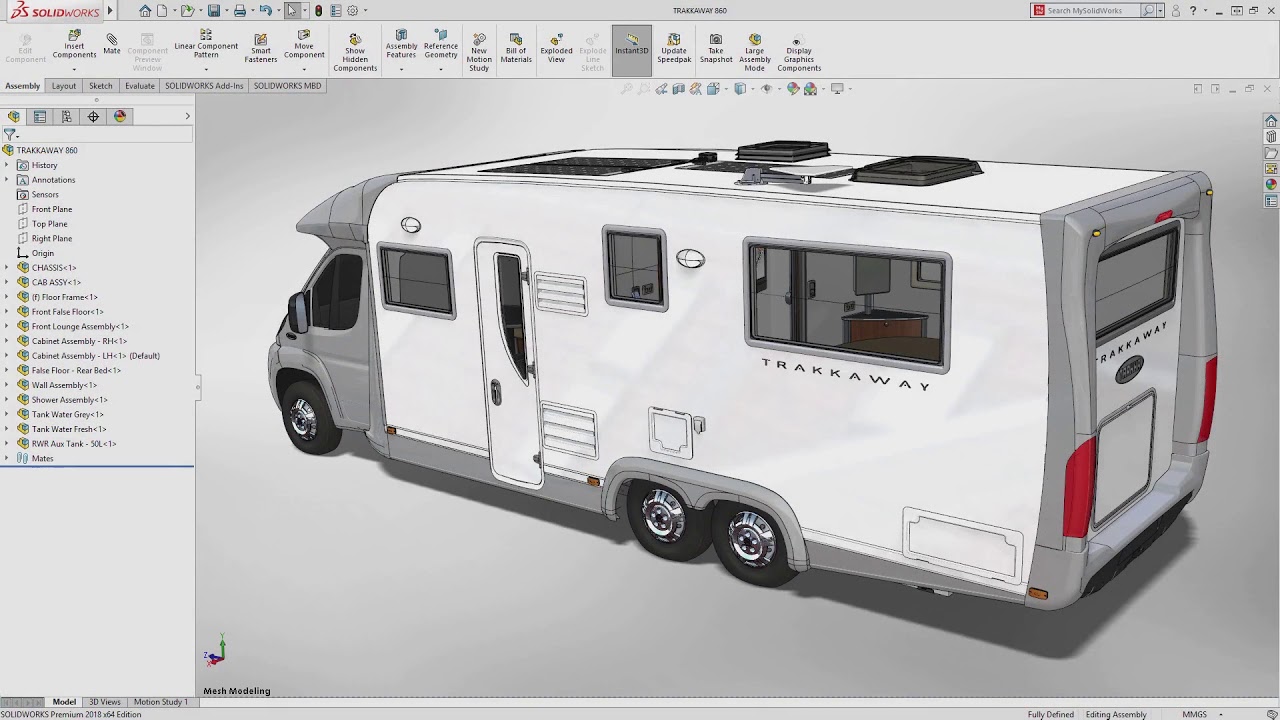The height and width of the screenshot is (720, 1280).
Task: Open PropertyManager tab icon
Action: tap(40, 116)
